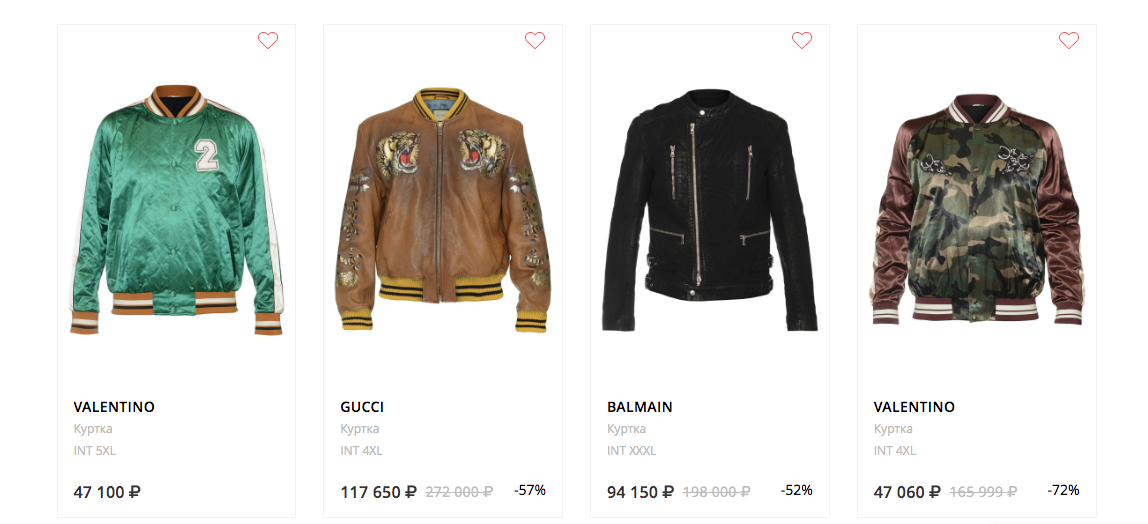This screenshot has width=1148, height=524.
Task: Save the camouflage Valentino jacket to favorites
Action: click(1069, 41)
